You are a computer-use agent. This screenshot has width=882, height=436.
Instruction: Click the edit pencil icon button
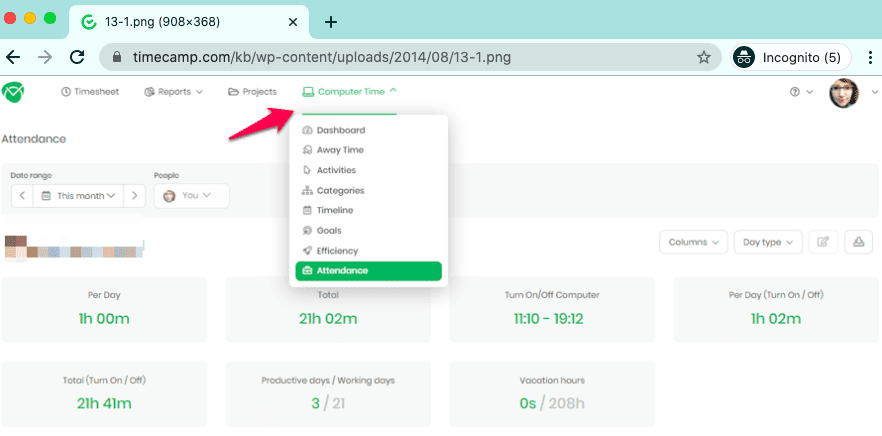(823, 242)
